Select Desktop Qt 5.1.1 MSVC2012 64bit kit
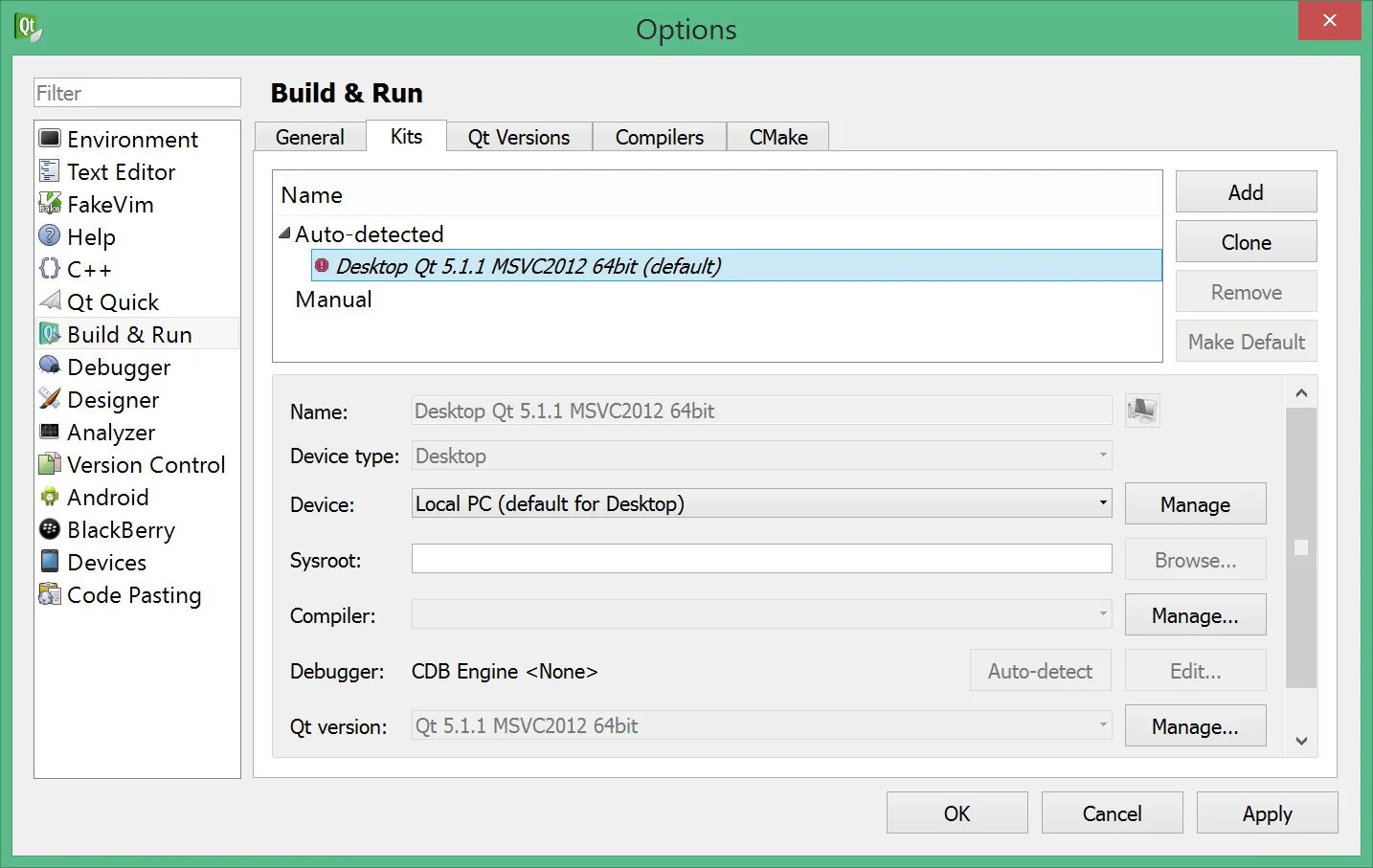This screenshot has height=868, width=1373. pyautogui.click(x=528, y=266)
